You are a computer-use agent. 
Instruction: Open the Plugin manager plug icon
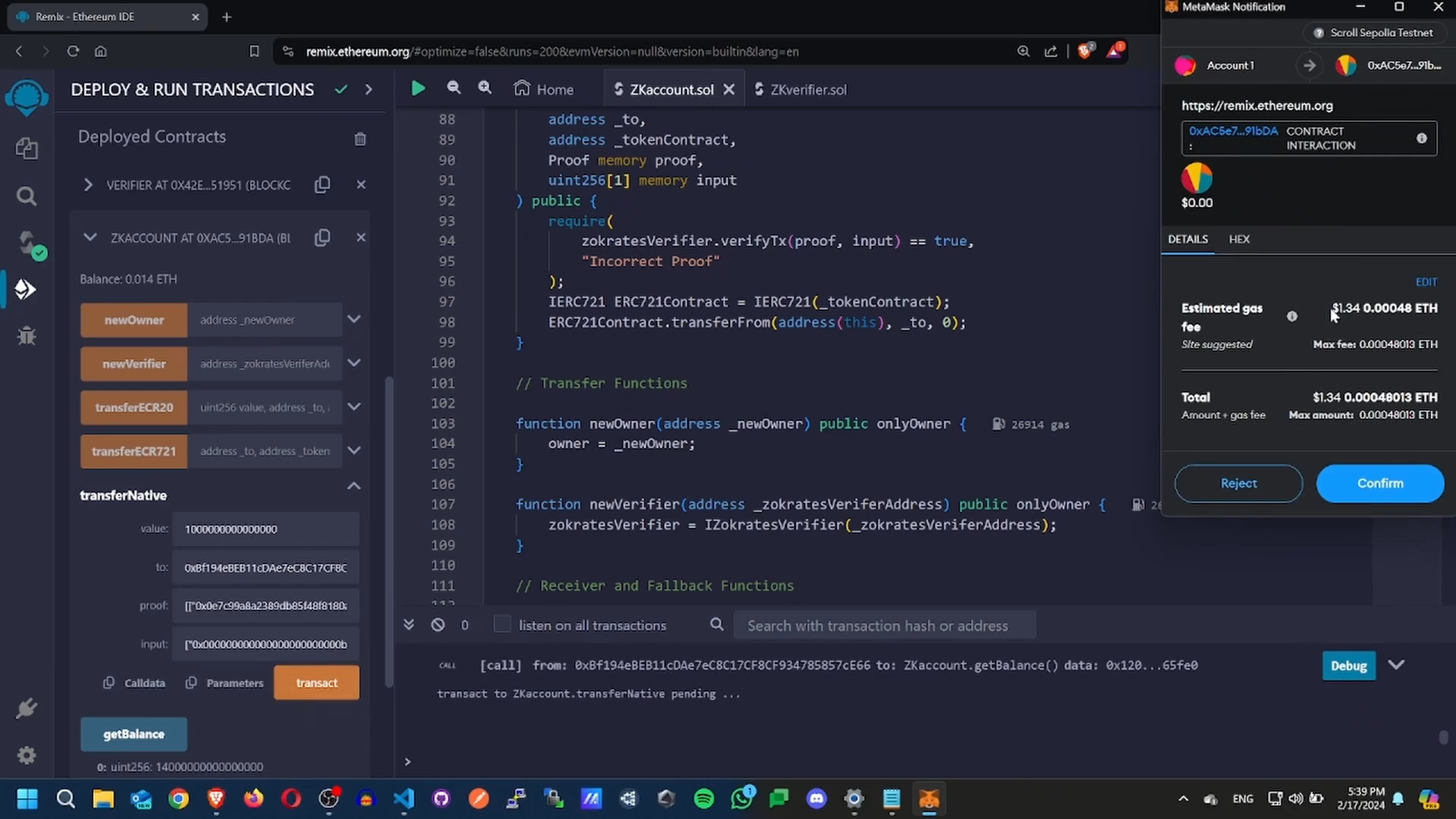pyautogui.click(x=27, y=708)
